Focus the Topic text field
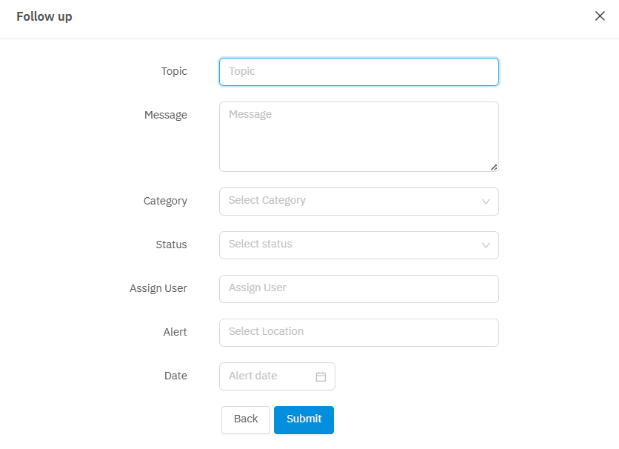619x449 pixels. click(x=358, y=72)
